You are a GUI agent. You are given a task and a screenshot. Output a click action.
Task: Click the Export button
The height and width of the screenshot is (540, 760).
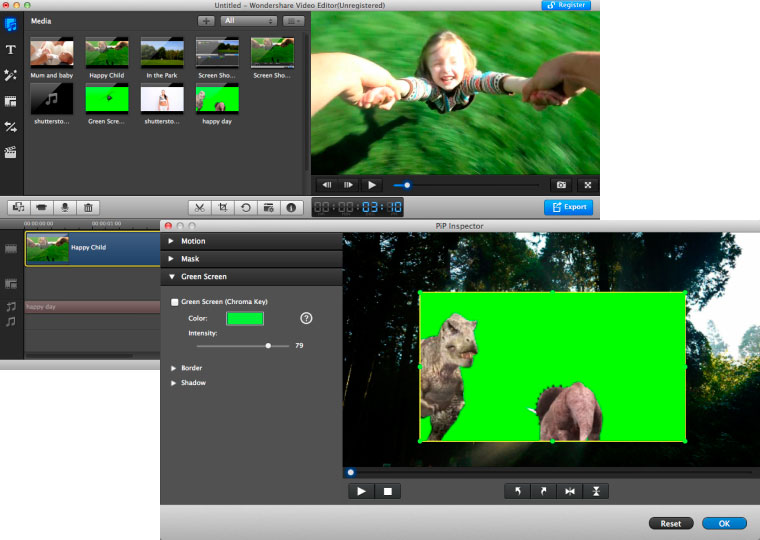point(568,207)
